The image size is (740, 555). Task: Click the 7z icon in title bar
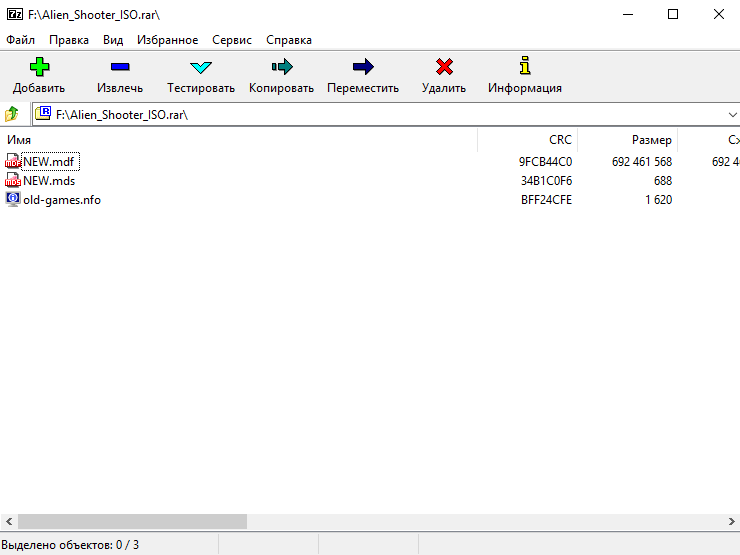click(15, 14)
